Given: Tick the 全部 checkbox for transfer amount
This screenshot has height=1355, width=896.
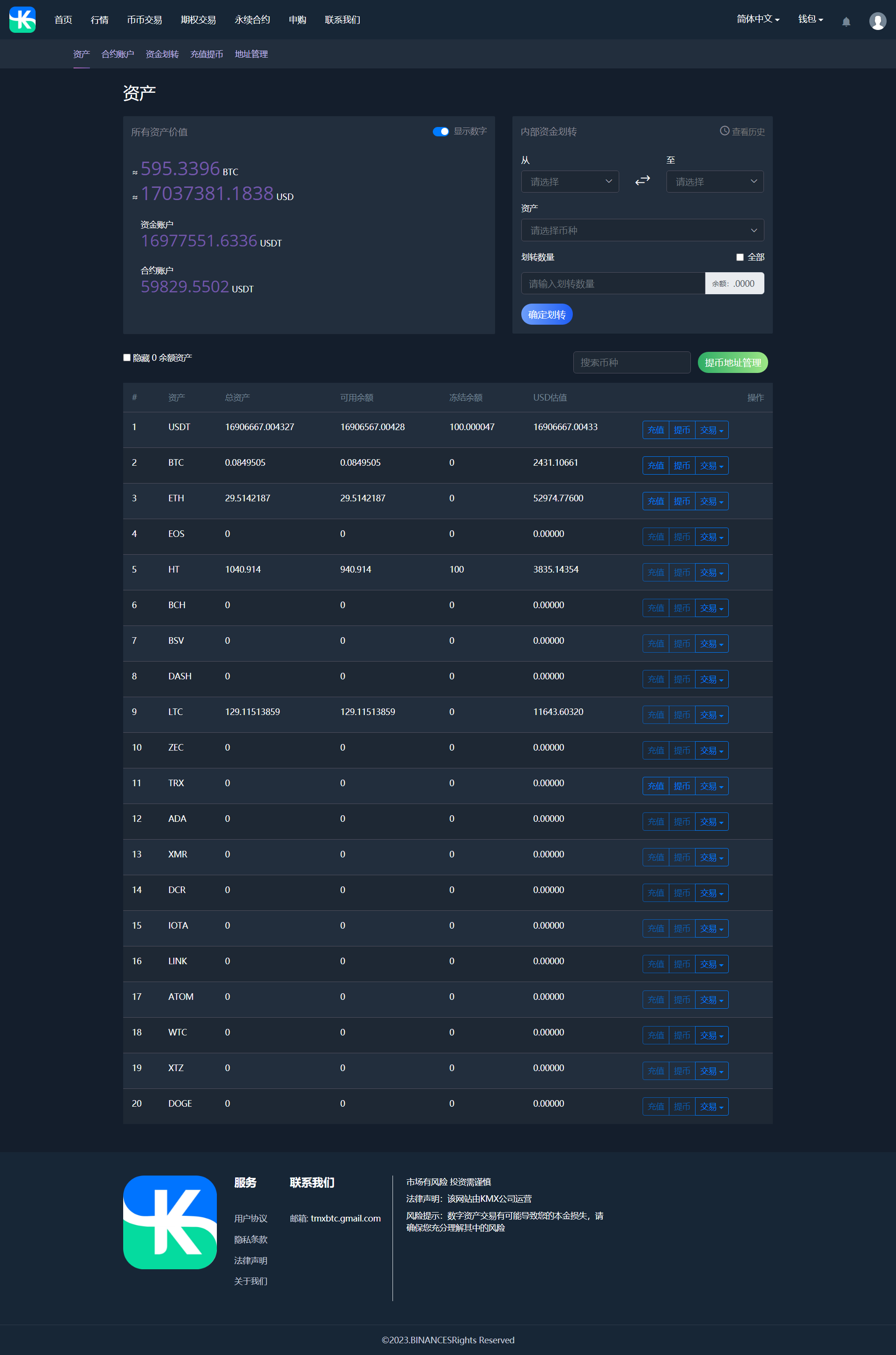Looking at the screenshot, I should (x=740, y=257).
